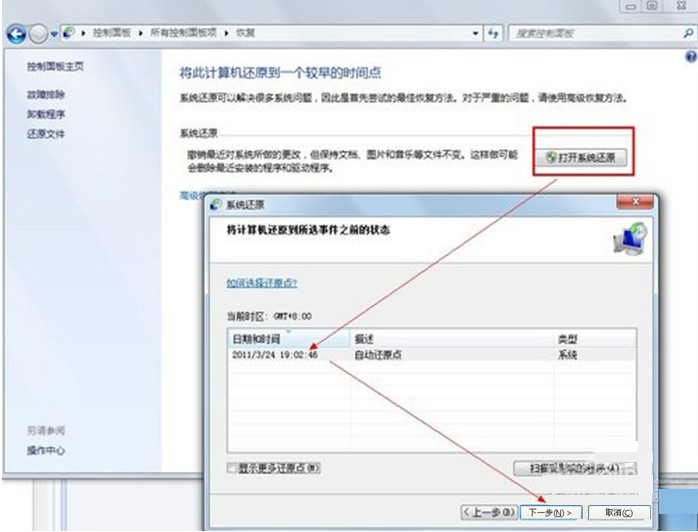Screen dimensions: 698x532
Task: Click the refresh icon beside address bar
Action: pyautogui.click(x=494, y=33)
